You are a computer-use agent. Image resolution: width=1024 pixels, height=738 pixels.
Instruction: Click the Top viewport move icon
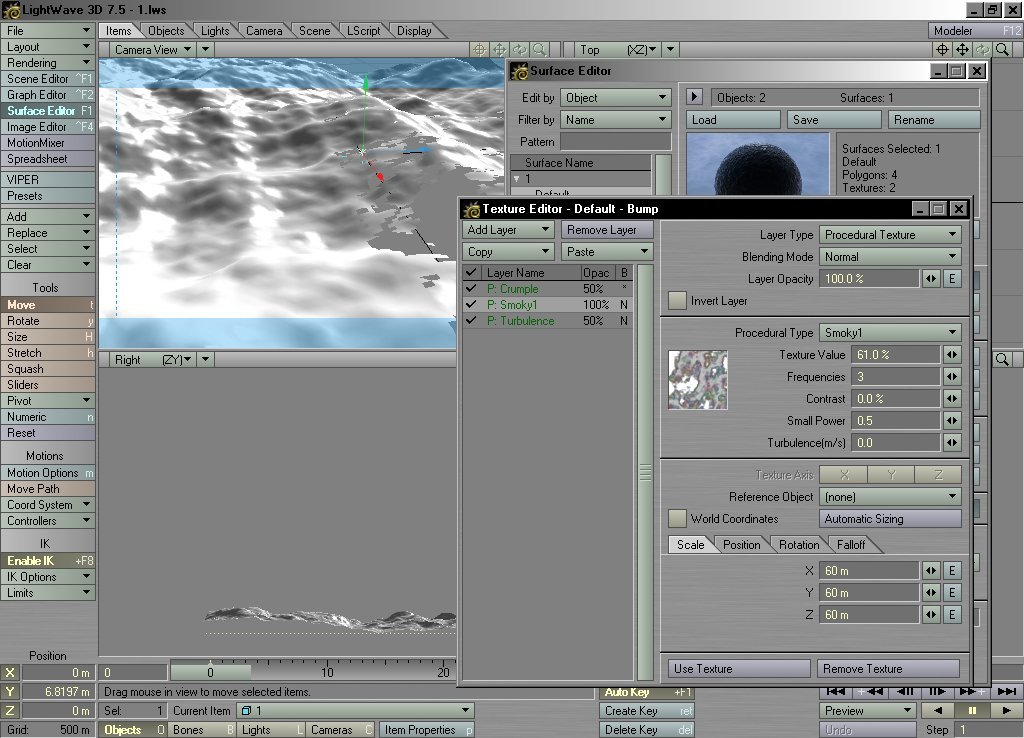click(963, 50)
